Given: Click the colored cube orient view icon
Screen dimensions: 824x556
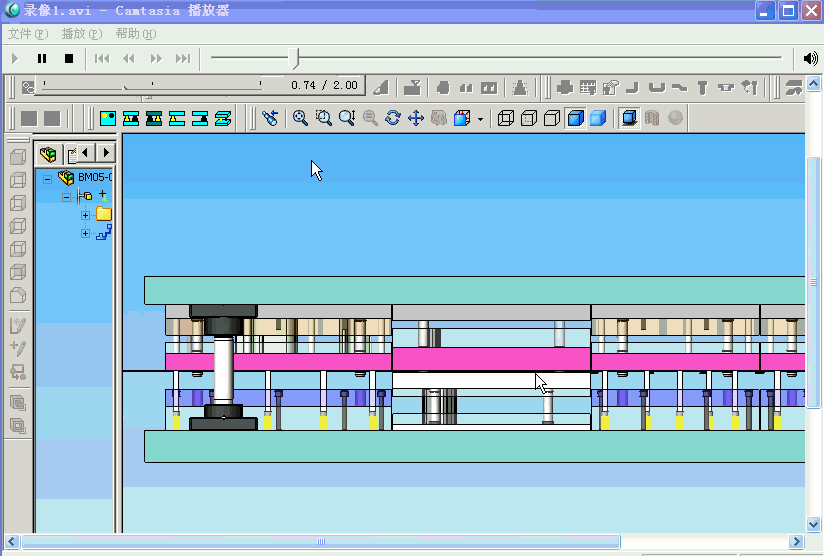Looking at the screenshot, I should coord(462,118).
